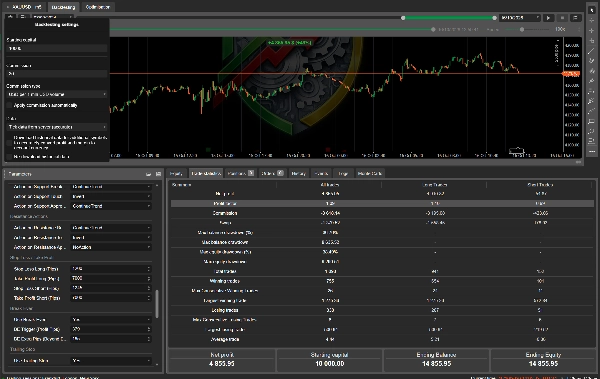Image resolution: width=600 pixels, height=379 pixels.
Task: Select the cursor pointer tool in the right toolbar
Action: [592, 10]
